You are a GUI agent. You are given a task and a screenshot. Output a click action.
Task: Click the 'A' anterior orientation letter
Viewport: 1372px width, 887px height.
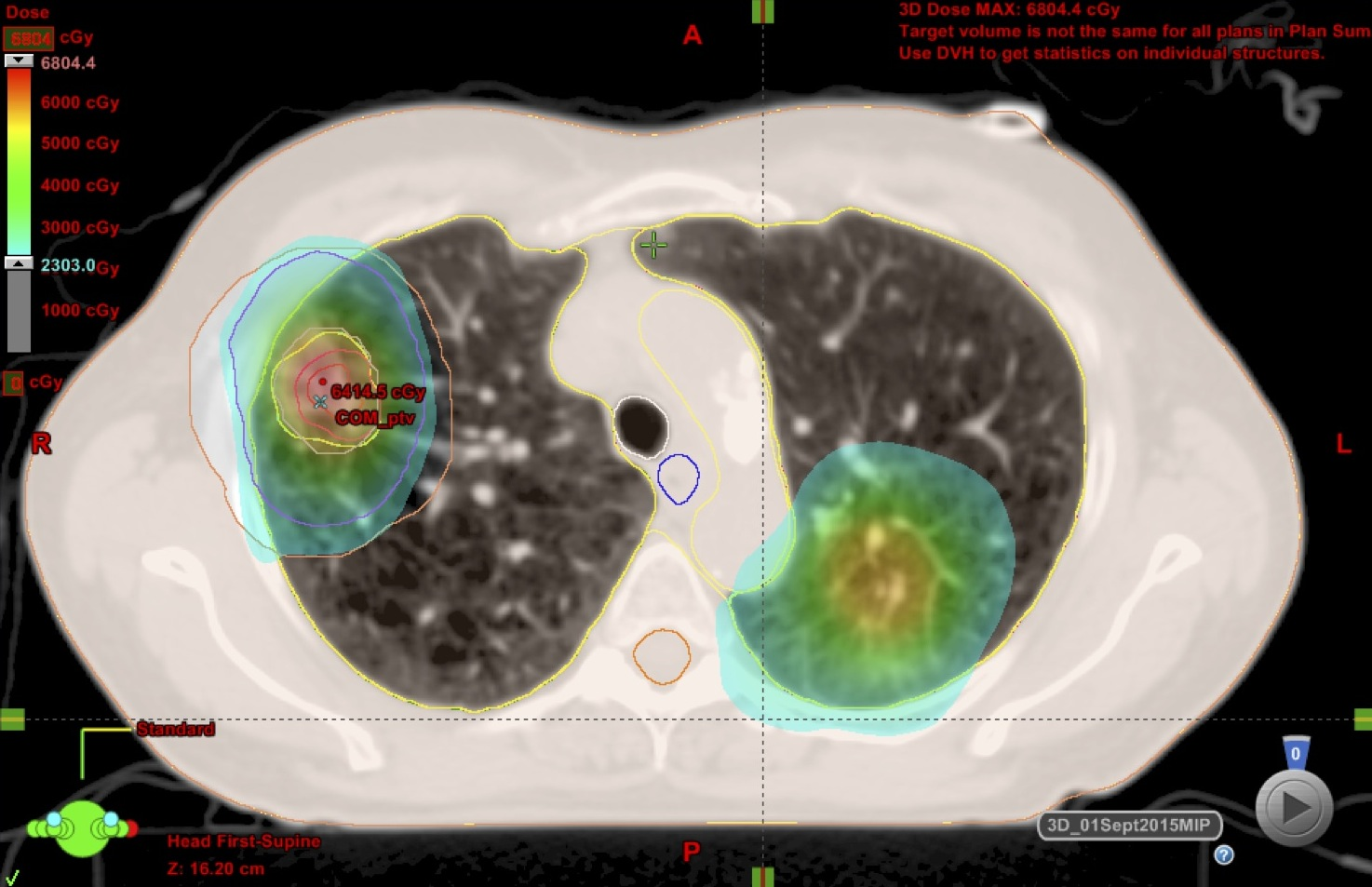[x=692, y=35]
